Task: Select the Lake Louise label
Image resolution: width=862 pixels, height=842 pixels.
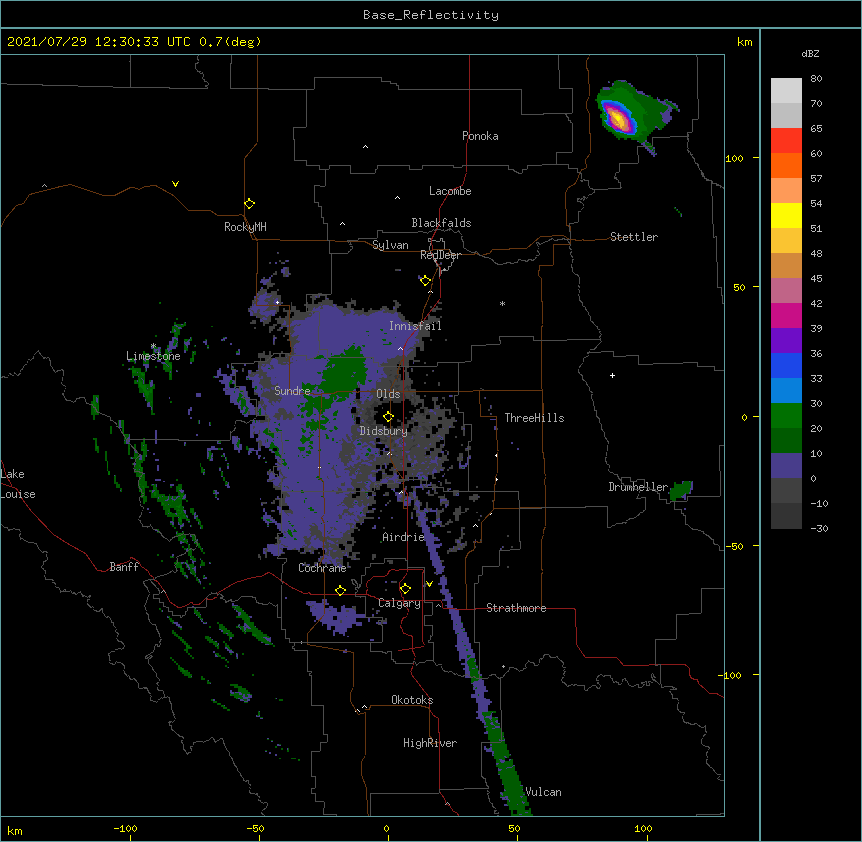Action: coord(18,484)
